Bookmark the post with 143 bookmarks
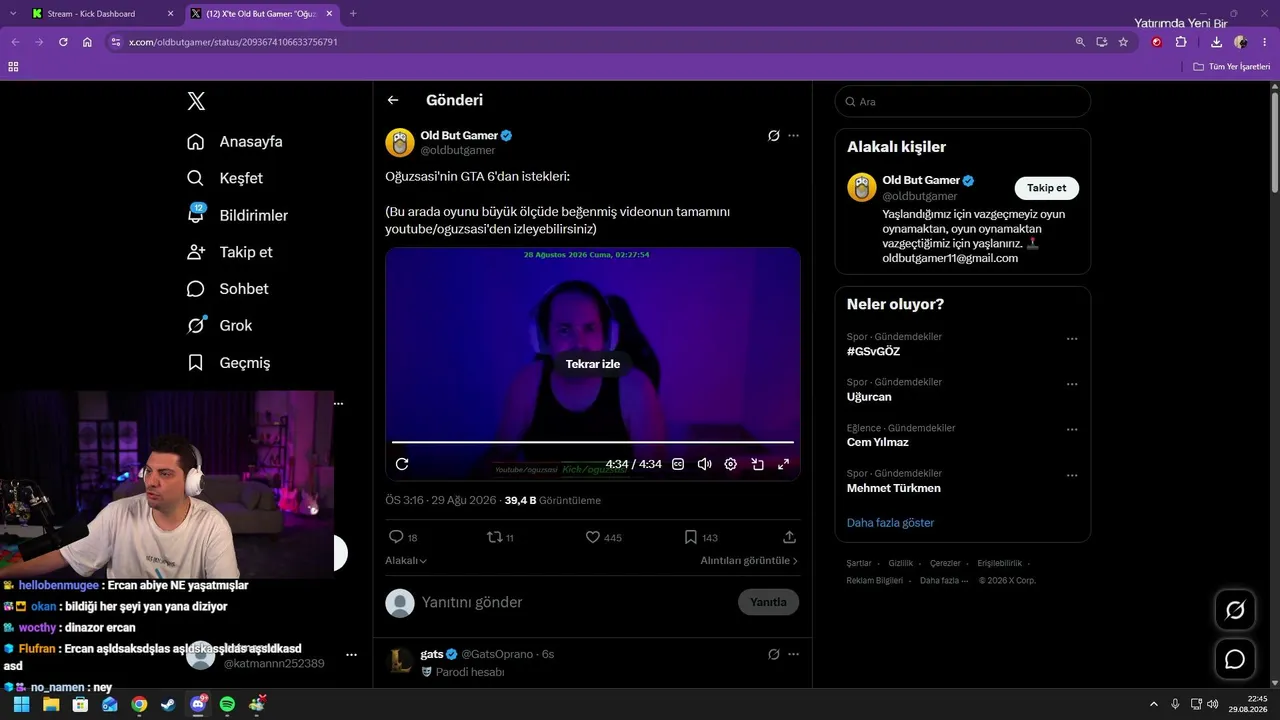Image resolution: width=1280 pixels, height=720 pixels. 701,537
